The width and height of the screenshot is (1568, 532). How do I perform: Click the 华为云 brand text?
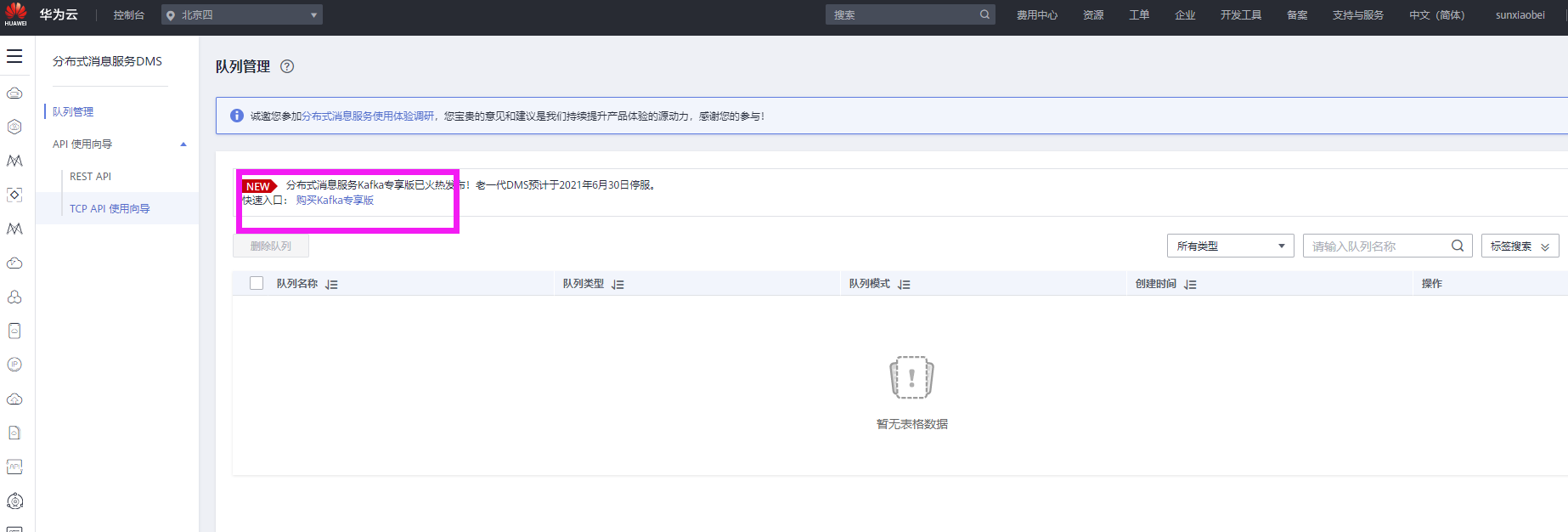click(x=59, y=14)
